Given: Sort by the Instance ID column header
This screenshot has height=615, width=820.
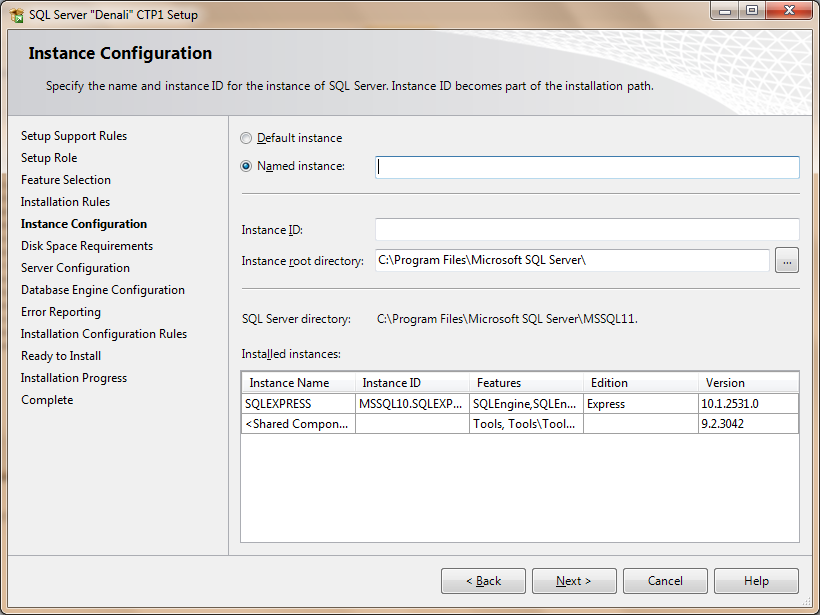Looking at the screenshot, I should pyautogui.click(x=412, y=383).
